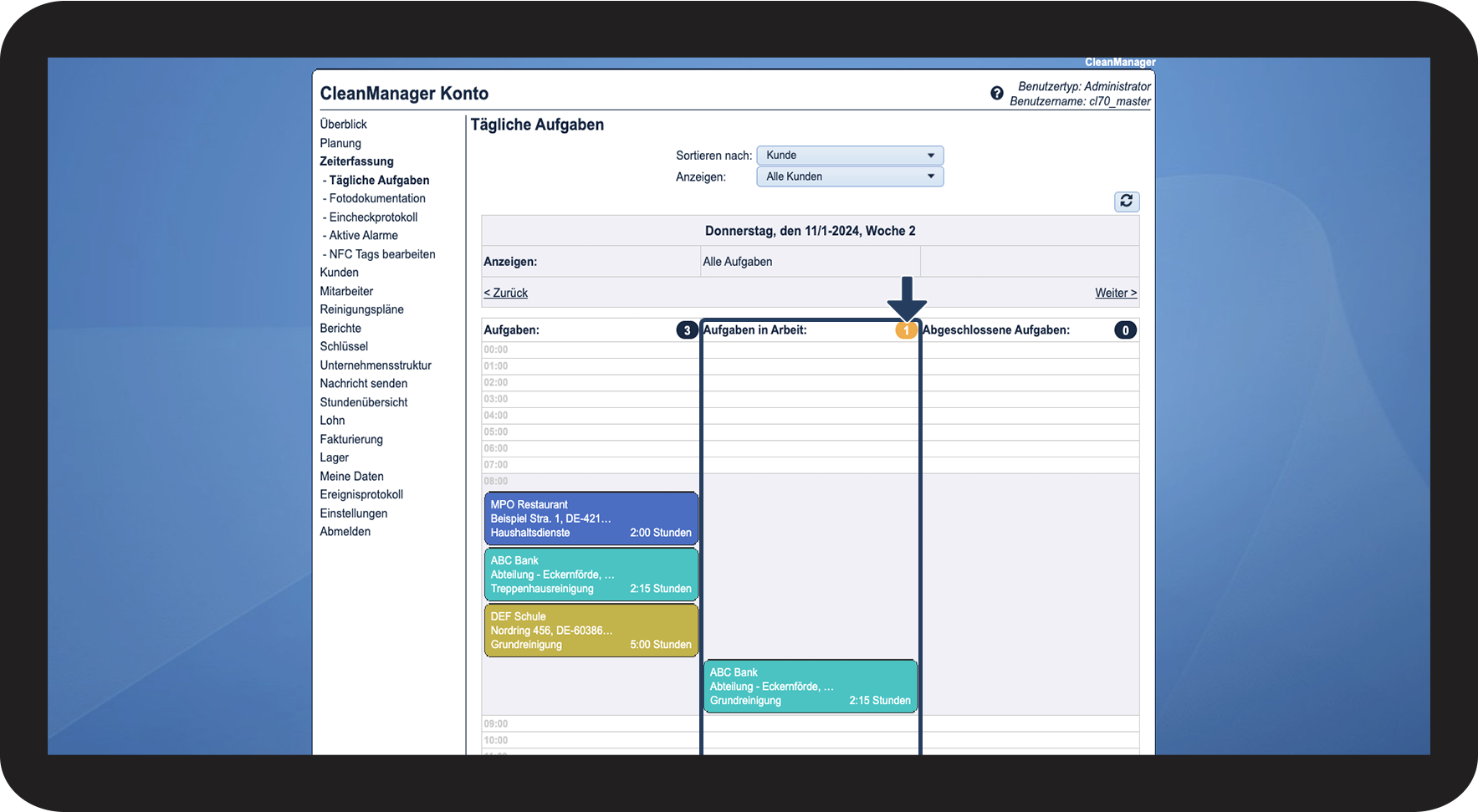Open Eincheckprotokoll submenu item
This screenshot has height=812, width=1478.
click(372, 217)
